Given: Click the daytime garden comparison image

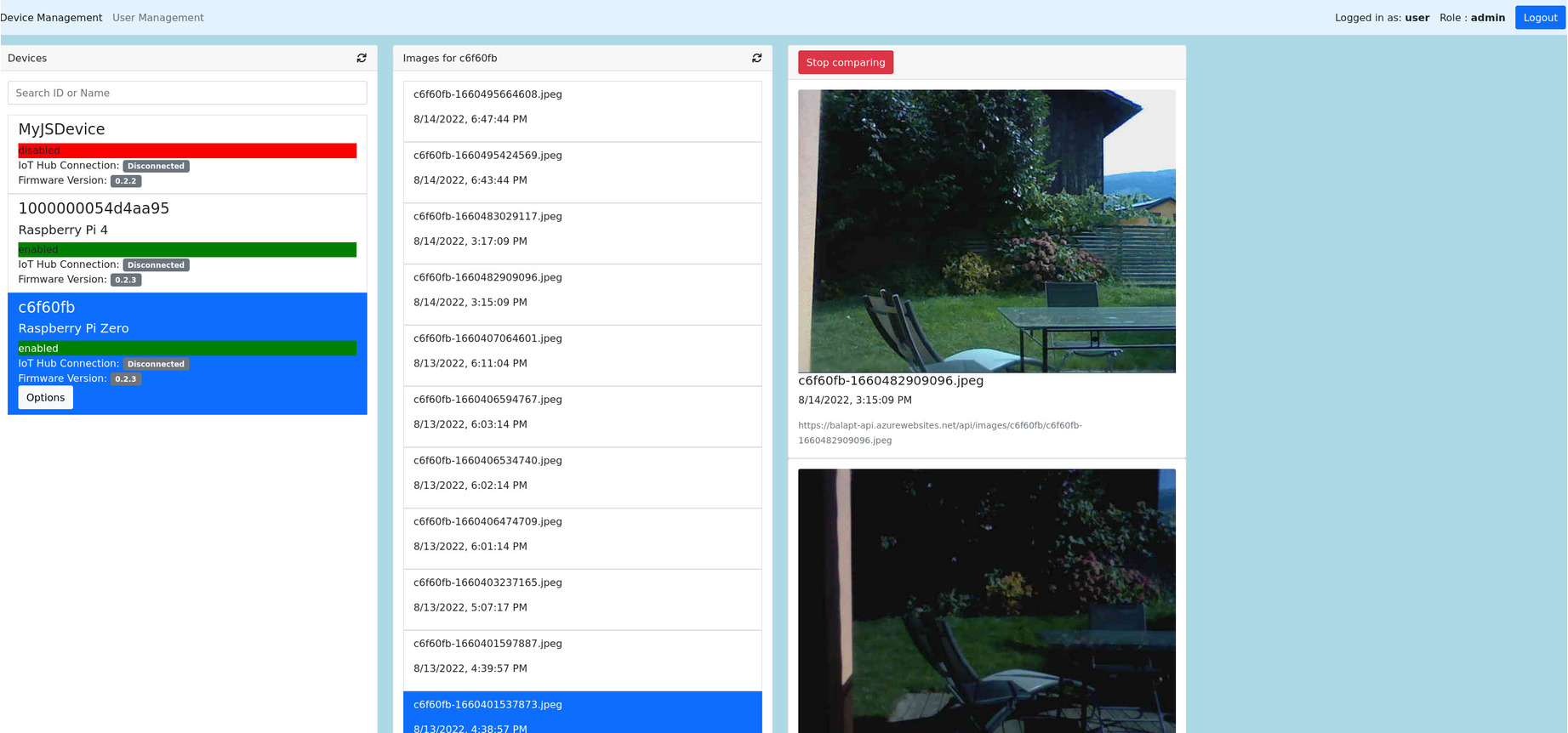Looking at the screenshot, I should (986, 231).
